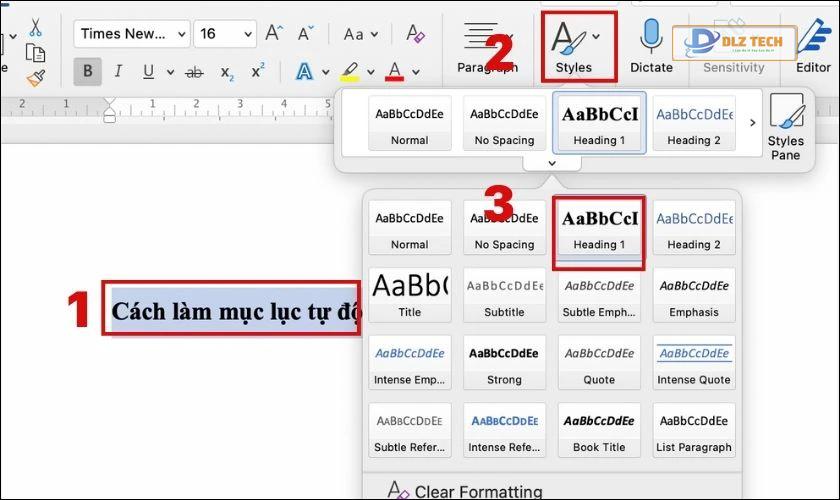The width and height of the screenshot is (840, 500).
Task: Open the font name dropdown Times New
Action: click(132, 34)
